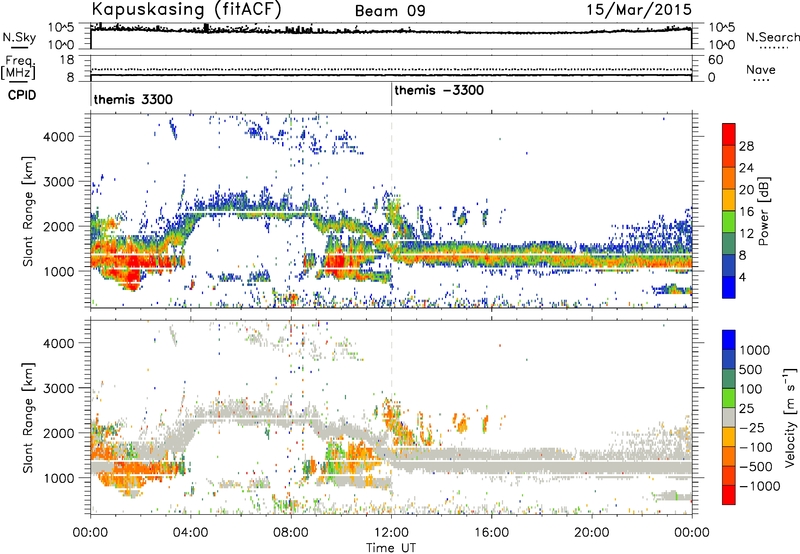800x554 pixels.
Task: Click the 'Power [dB]' color bar label
Action: pyautogui.click(x=763, y=211)
